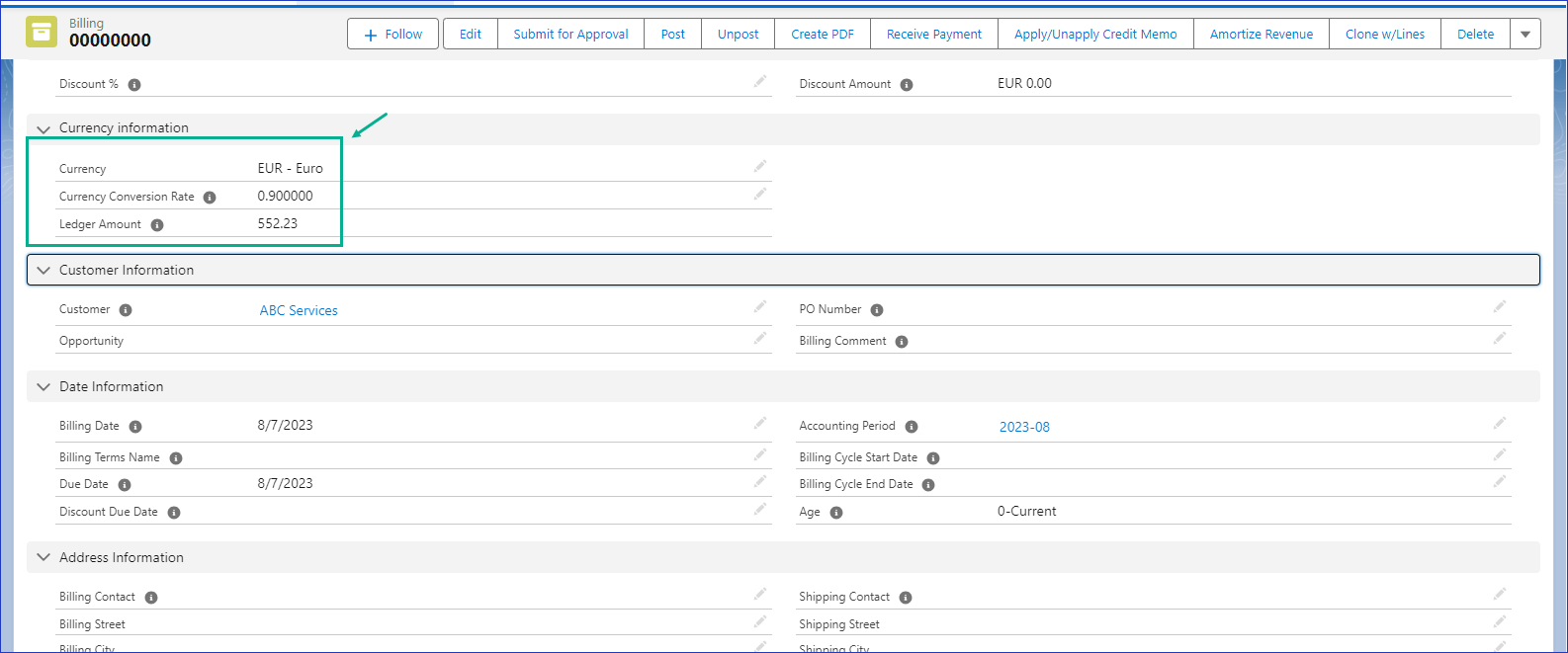Click info icon beside Accounting Period

[x=912, y=427]
